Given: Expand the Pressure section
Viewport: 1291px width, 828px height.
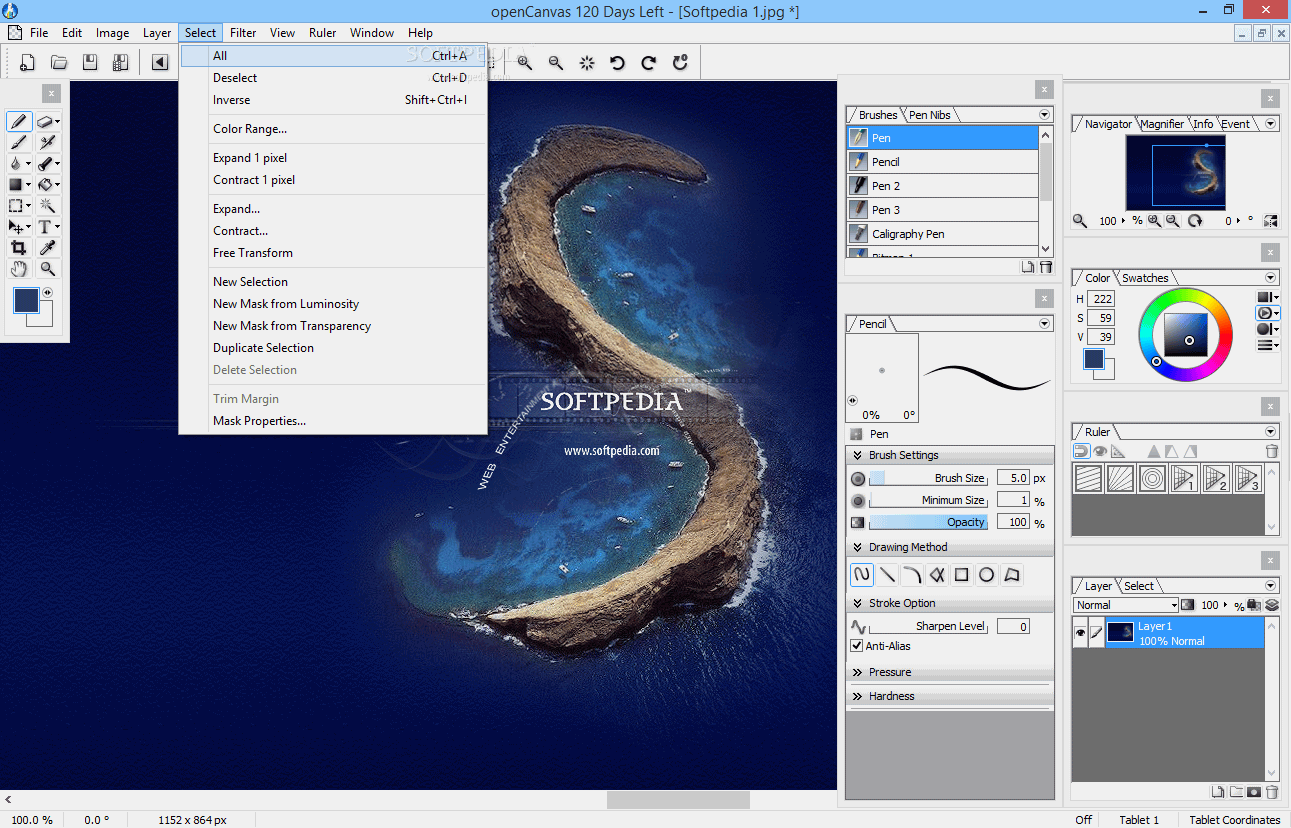Looking at the screenshot, I should point(858,672).
